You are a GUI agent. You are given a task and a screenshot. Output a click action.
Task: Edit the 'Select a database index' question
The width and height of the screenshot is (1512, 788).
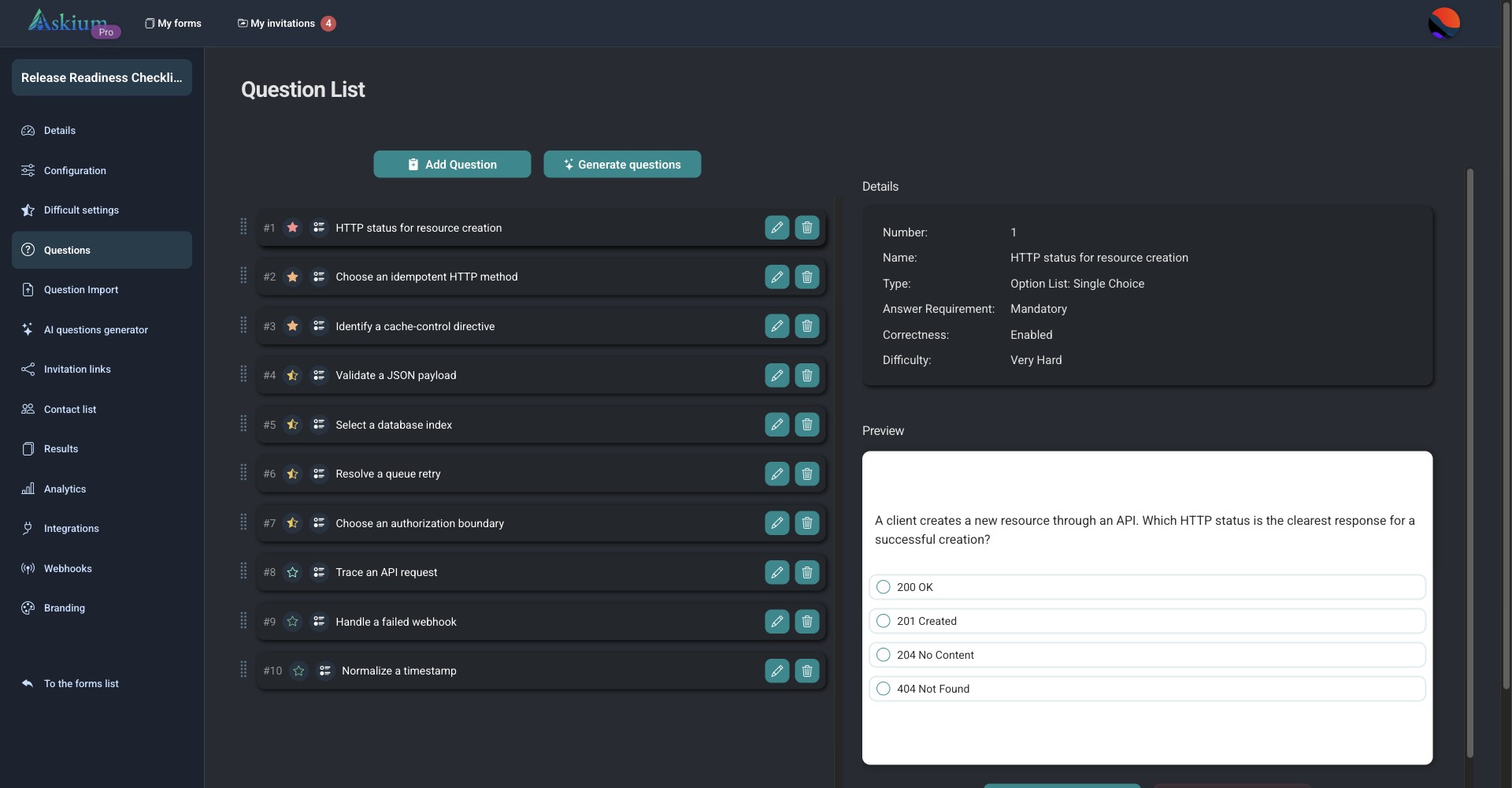click(x=776, y=425)
